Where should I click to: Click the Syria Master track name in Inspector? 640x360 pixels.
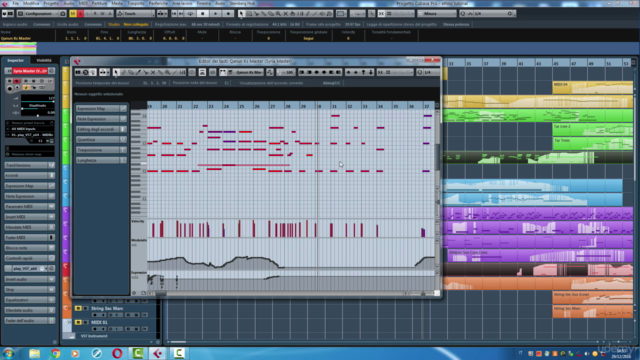(30, 71)
